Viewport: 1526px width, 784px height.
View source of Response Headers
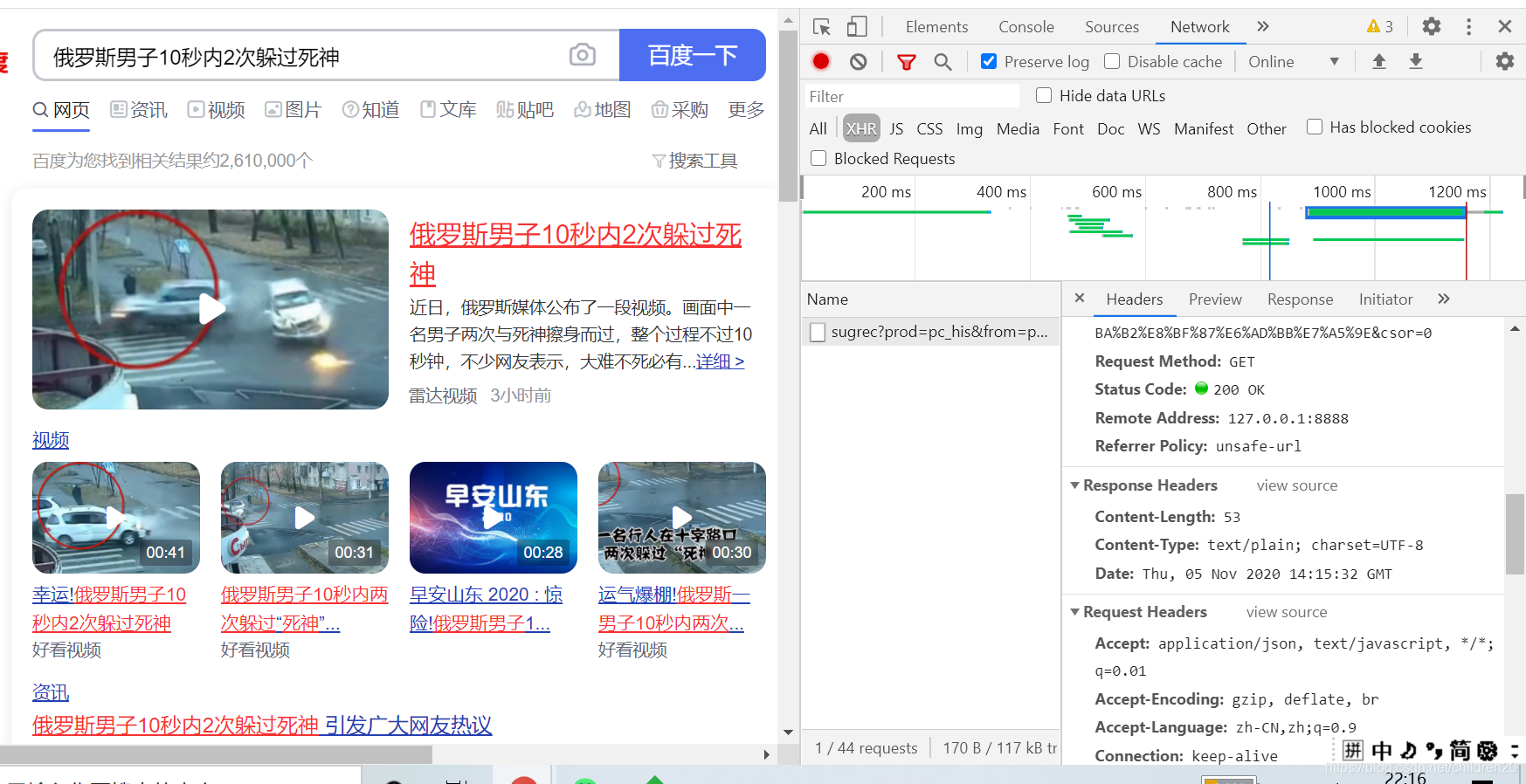pos(1296,485)
